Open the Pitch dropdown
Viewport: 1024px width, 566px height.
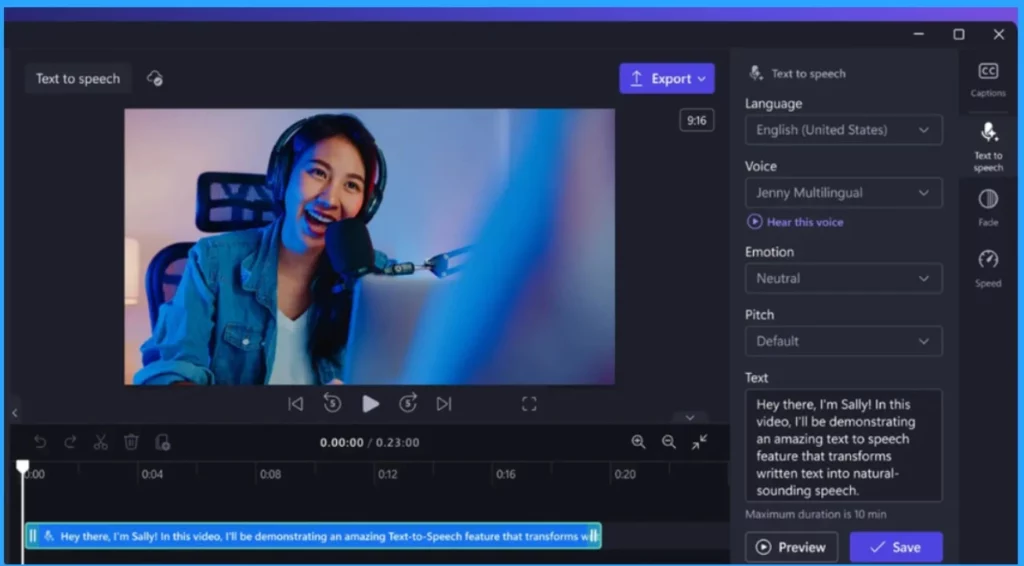click(843, 341)
